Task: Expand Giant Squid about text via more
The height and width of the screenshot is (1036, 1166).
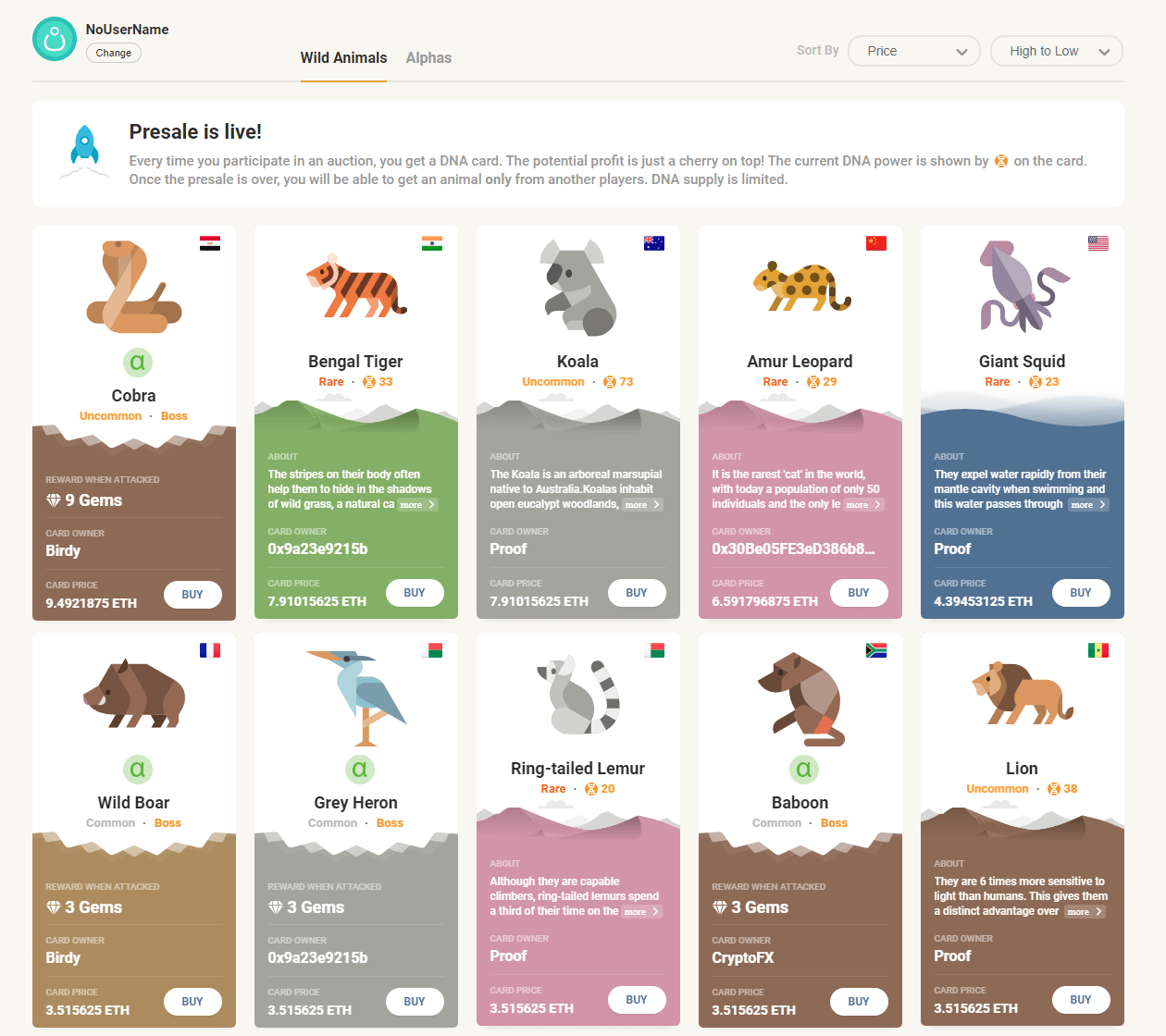Action: (1087, 505)
